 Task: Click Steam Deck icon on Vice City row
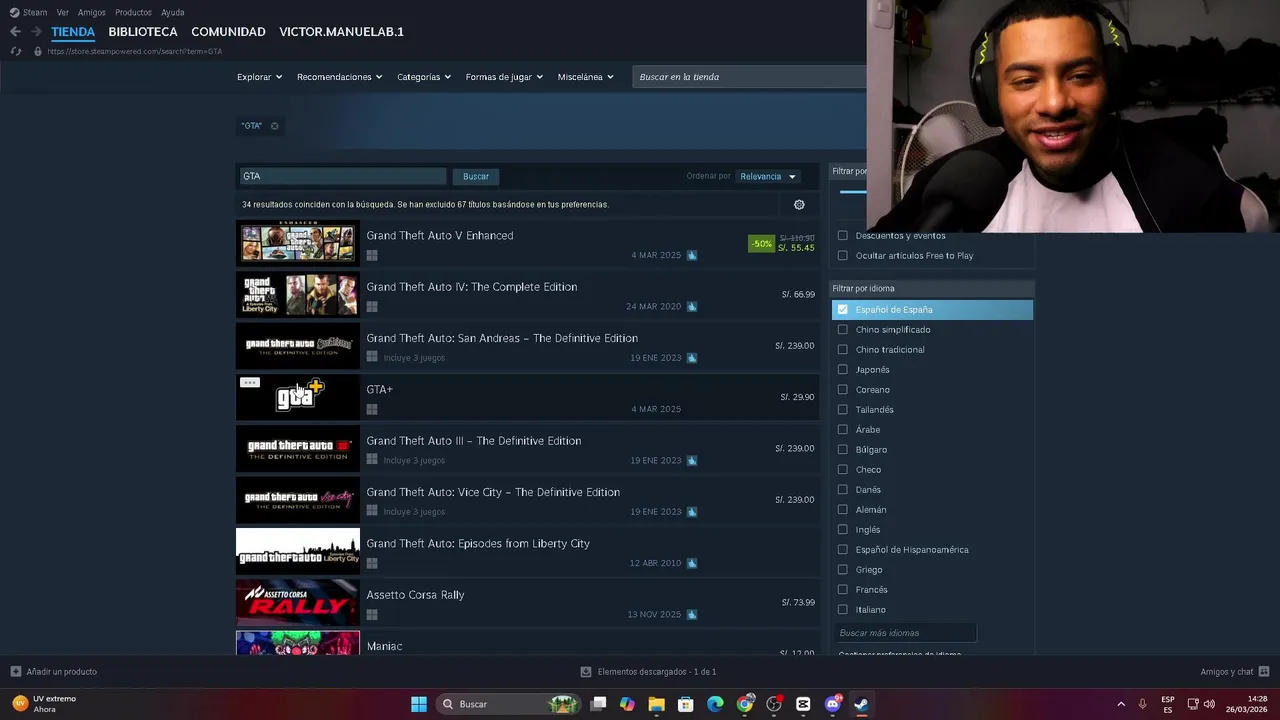coord(692,512)
